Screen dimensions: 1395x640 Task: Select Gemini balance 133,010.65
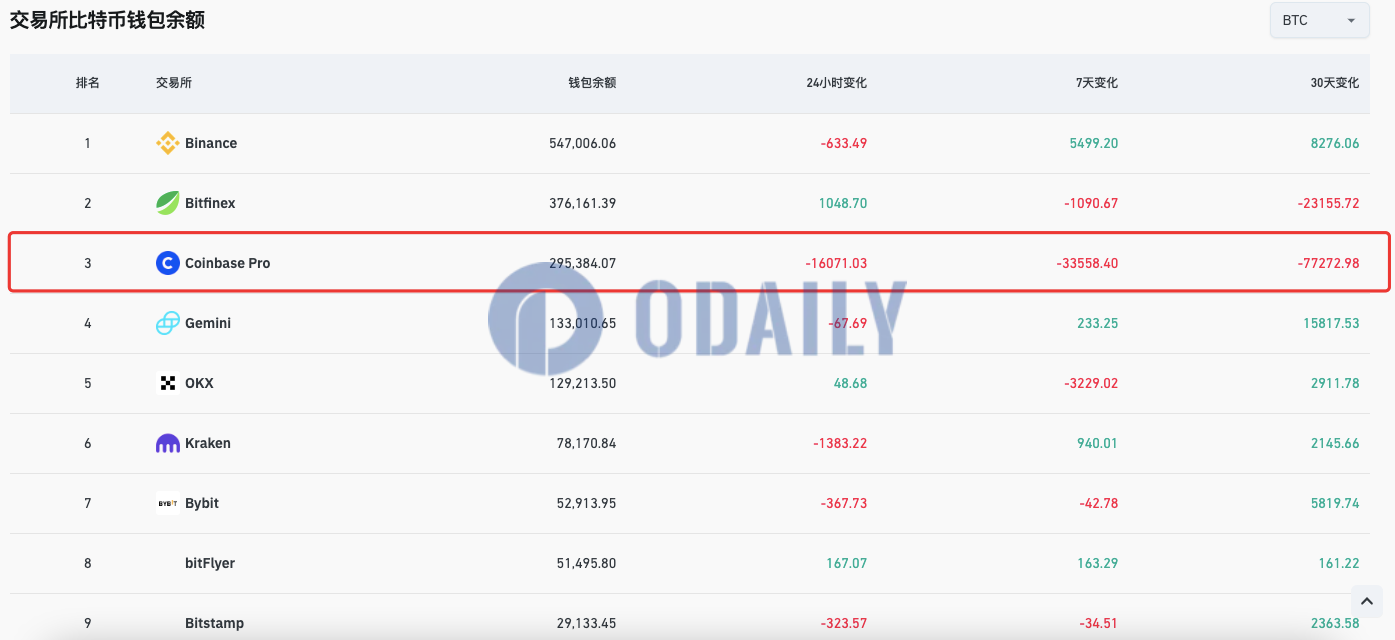tap(583, 323)
